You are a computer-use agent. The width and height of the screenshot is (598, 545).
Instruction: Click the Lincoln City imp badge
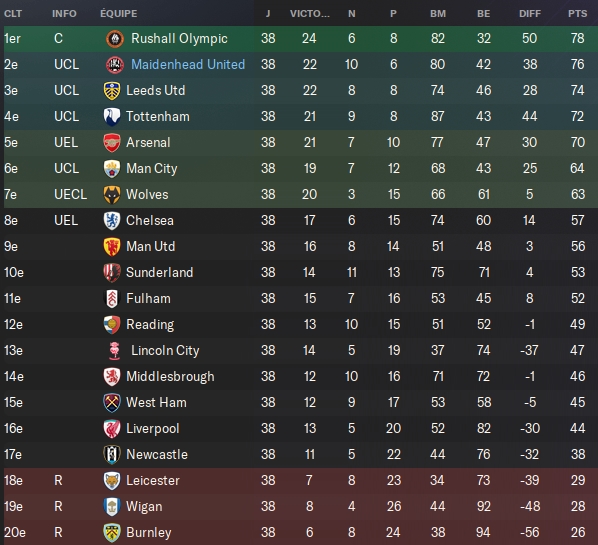[x=114, y=351]
